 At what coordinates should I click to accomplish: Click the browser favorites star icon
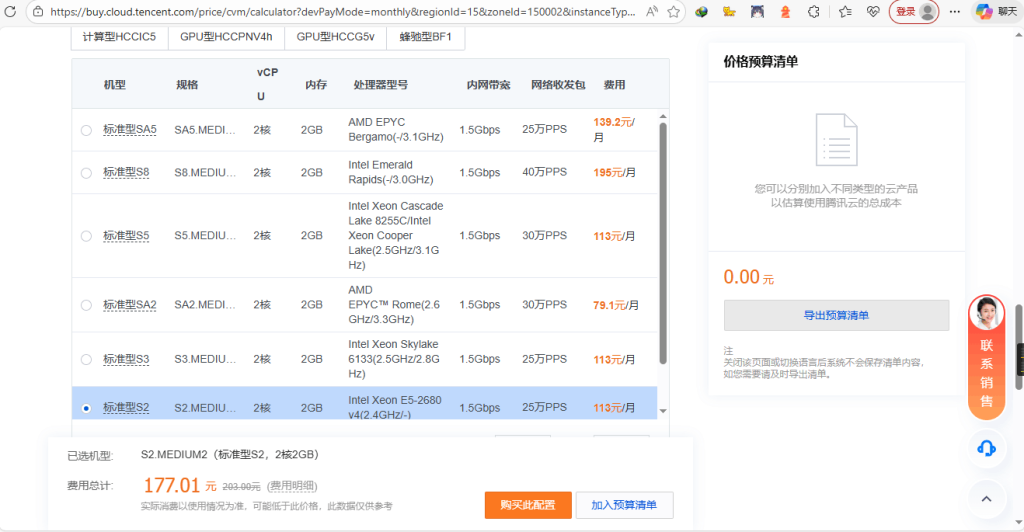click(674, 12)
